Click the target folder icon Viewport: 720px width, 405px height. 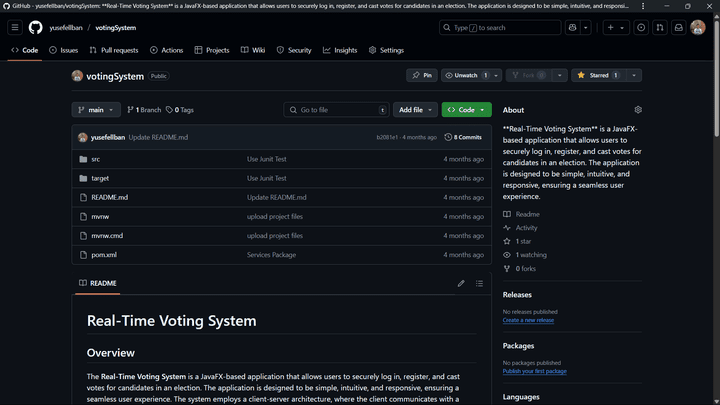pyautogui.click(x=83, y=178)
